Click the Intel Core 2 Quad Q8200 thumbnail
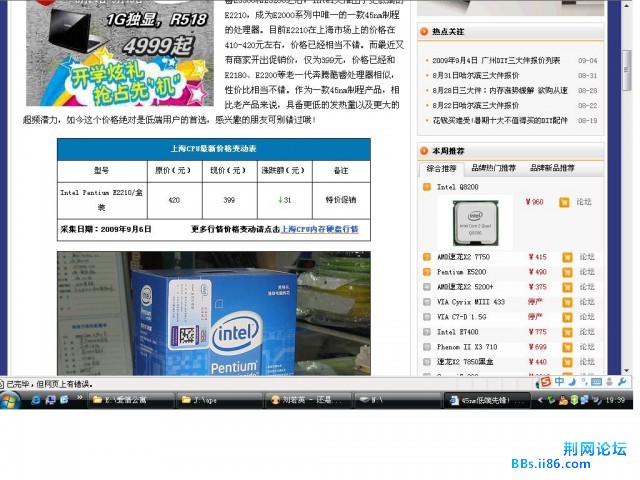The image size is (640, 480). [x=475, y=222]
